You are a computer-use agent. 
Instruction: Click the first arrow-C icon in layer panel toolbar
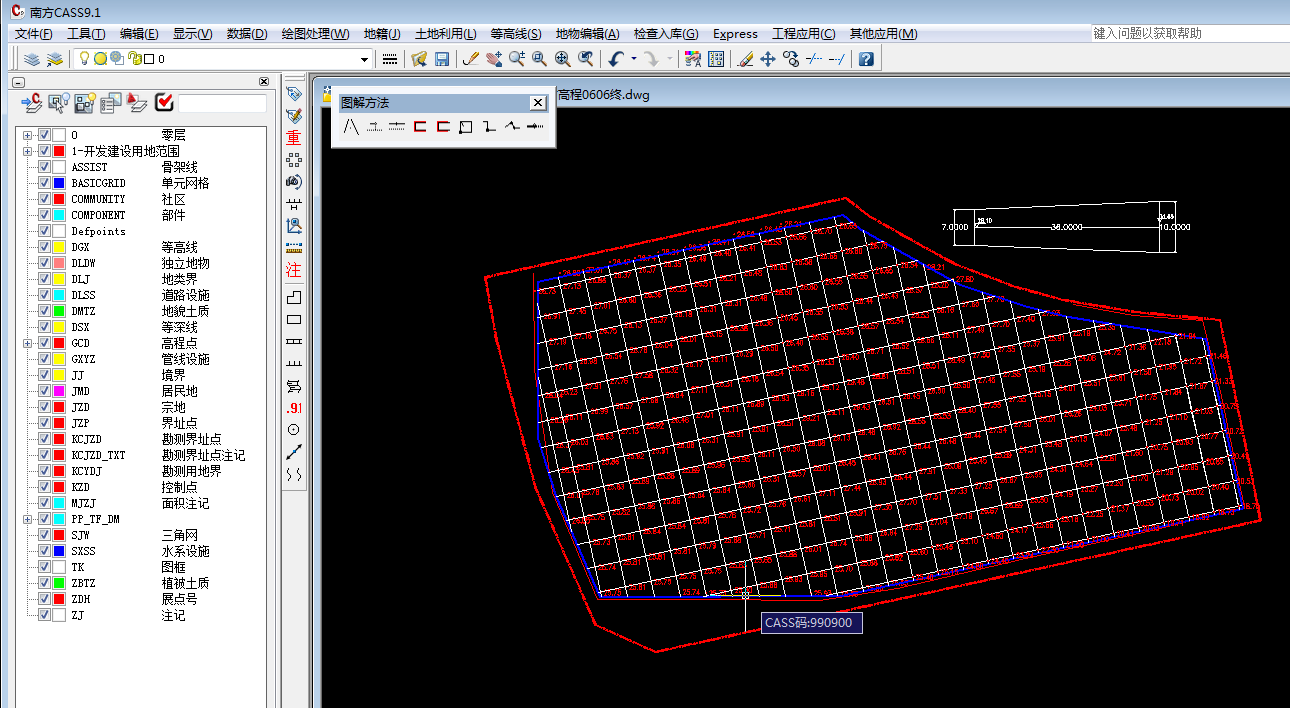coord(31,102)
